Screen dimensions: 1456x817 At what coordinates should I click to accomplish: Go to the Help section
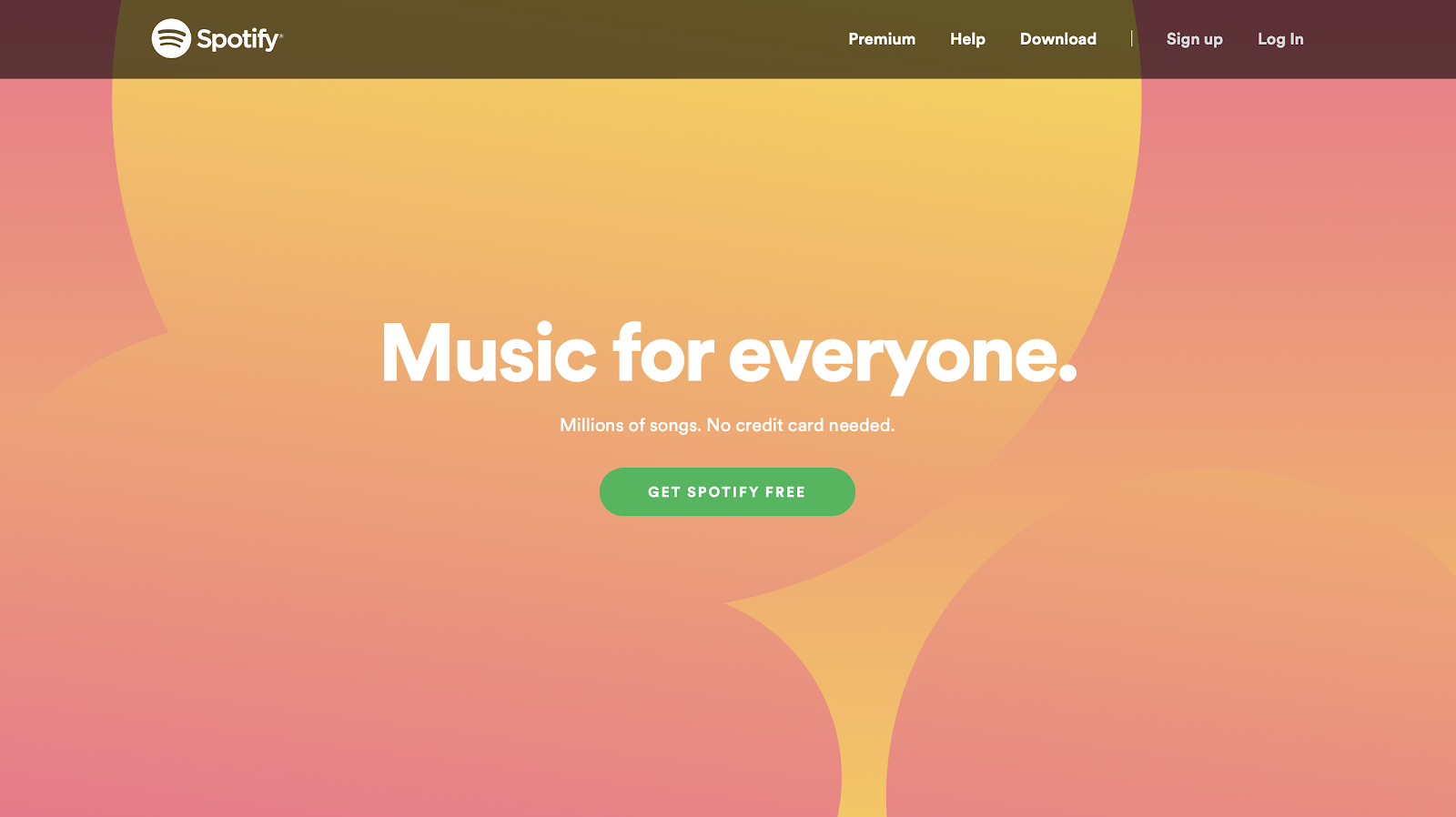[967, 39]
